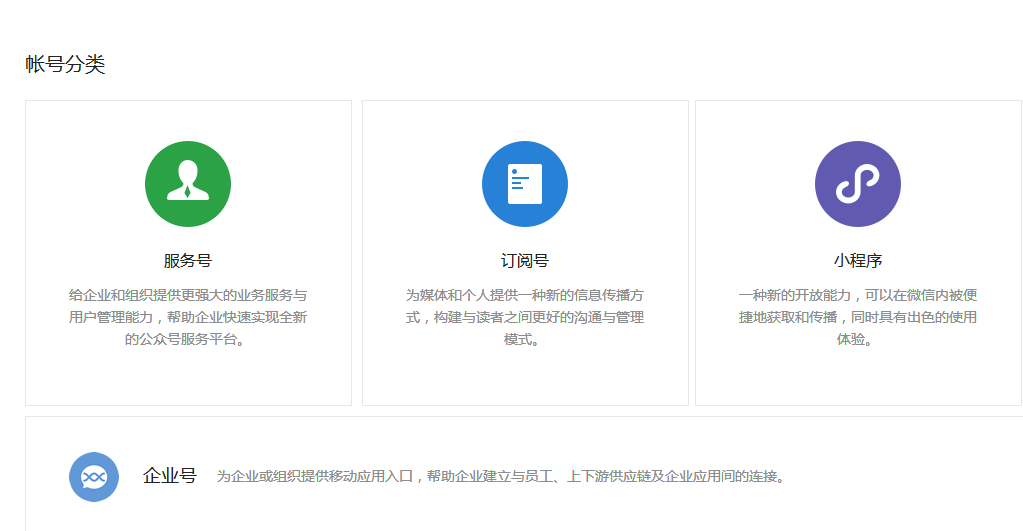Image resolution: width=1023 pixels, height=531 pixels.
Task: Click the blue 订阅号 document icon
Action: coord(525,184)
